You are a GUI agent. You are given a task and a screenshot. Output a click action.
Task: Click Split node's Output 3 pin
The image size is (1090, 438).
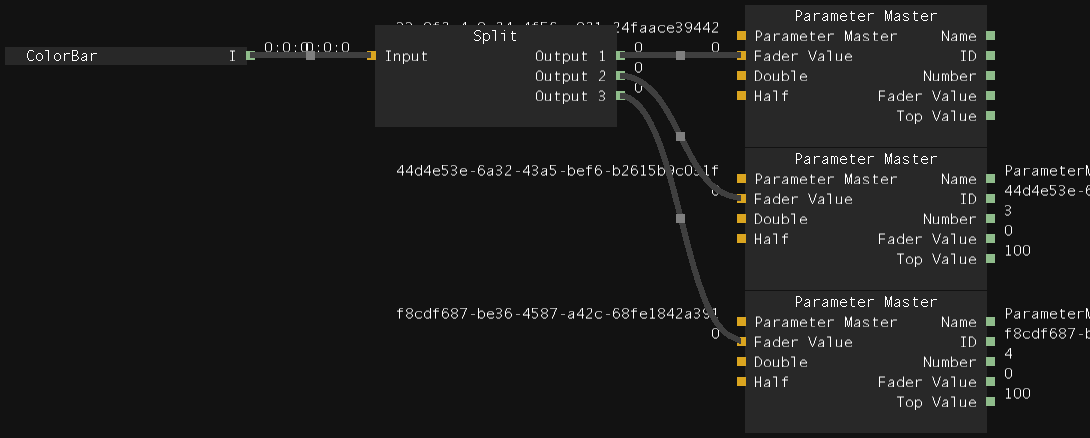click(621, 96)
